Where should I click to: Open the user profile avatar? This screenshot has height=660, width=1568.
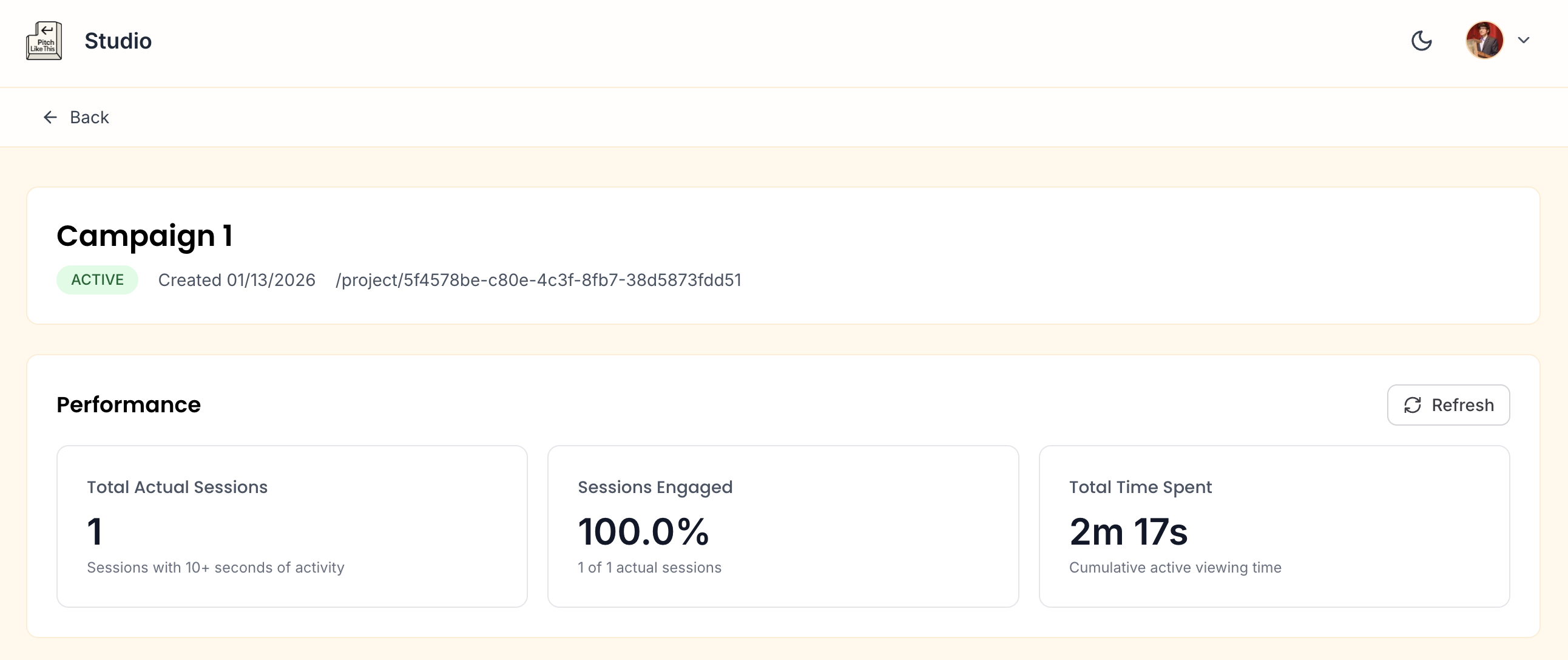[1484, 41]
